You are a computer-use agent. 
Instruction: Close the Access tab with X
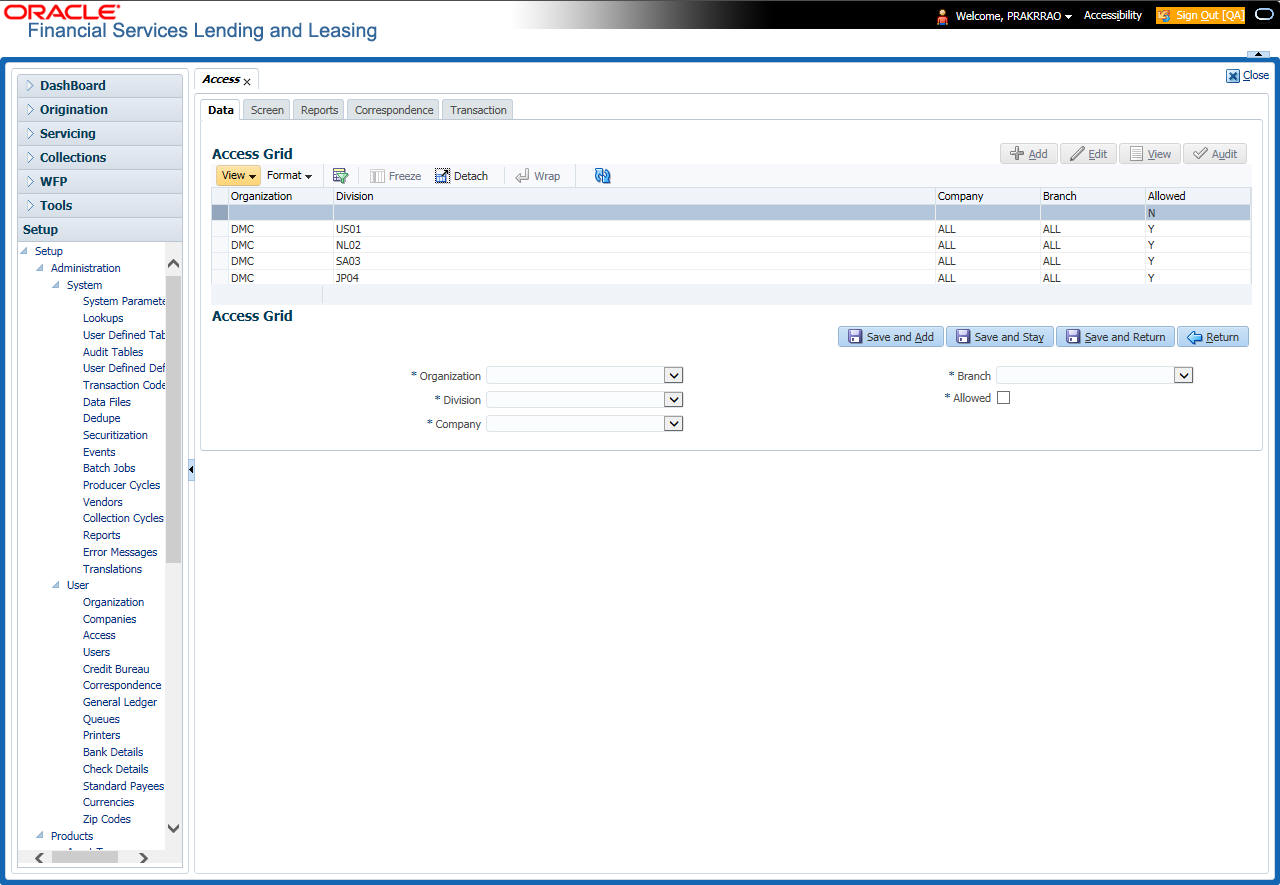(247, 81)
